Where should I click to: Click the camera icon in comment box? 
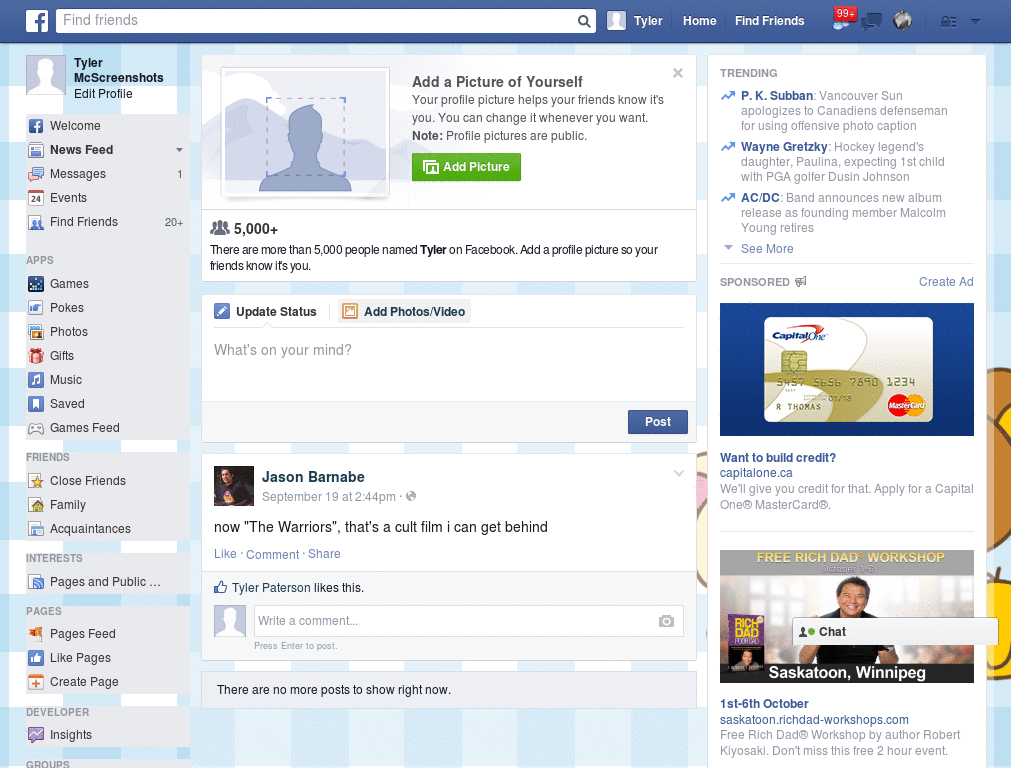click(666, 621)
